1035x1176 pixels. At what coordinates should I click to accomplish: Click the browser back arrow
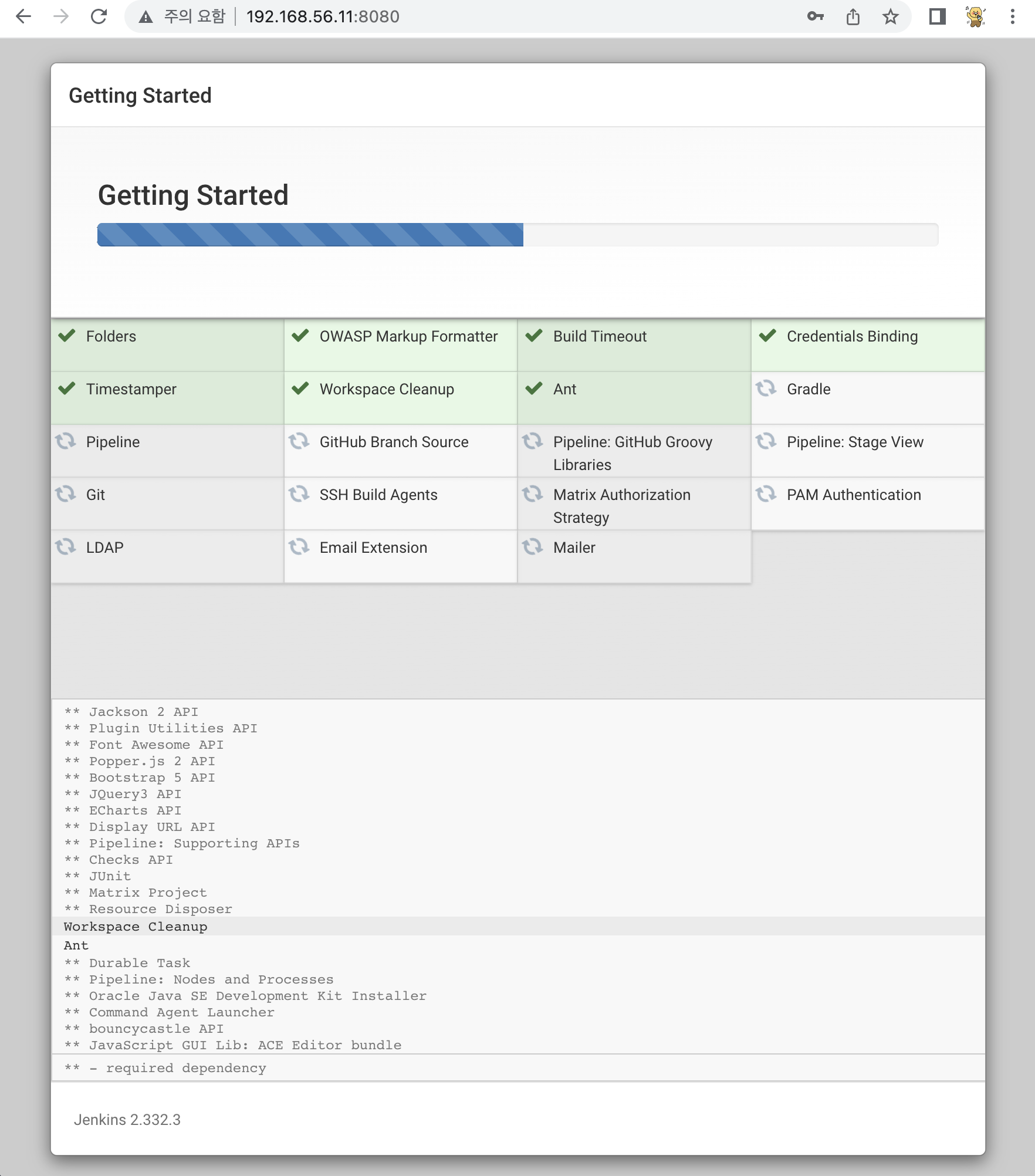(23, 16)
